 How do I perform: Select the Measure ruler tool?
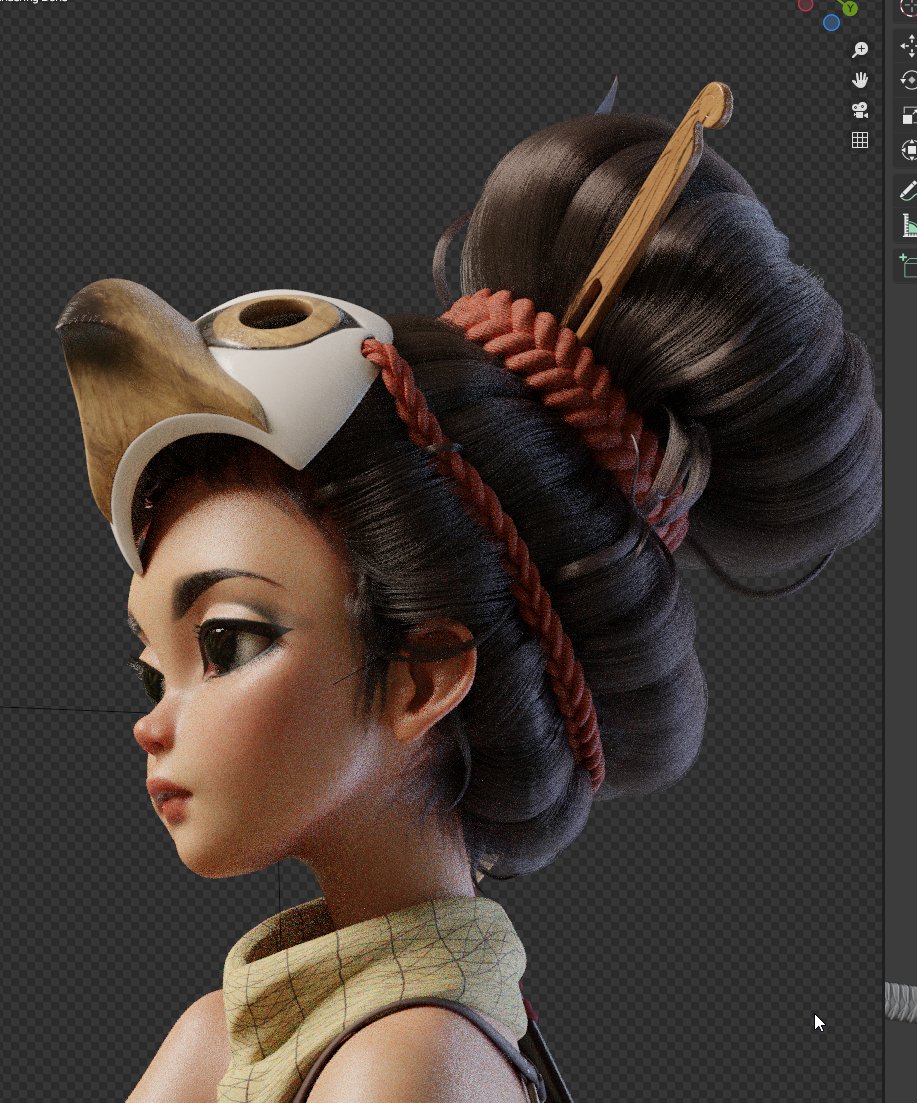(909, 225)
